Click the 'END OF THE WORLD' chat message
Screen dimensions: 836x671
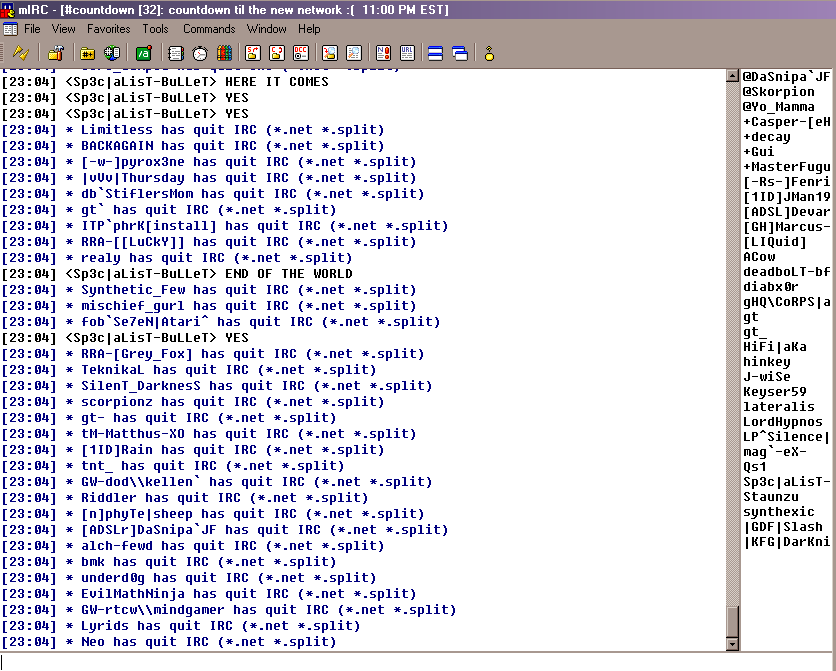[288, 273]
